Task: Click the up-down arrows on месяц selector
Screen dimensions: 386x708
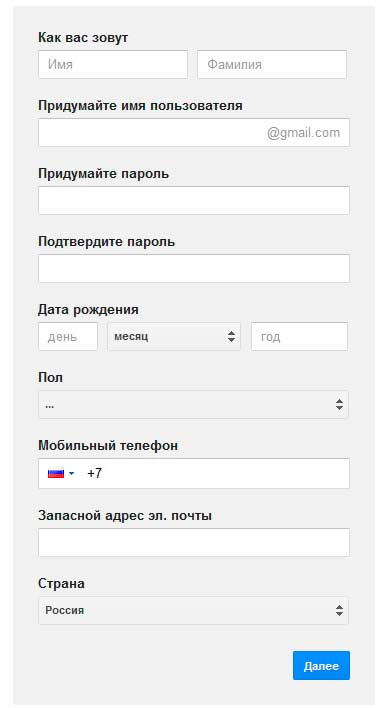Action: 231,336
